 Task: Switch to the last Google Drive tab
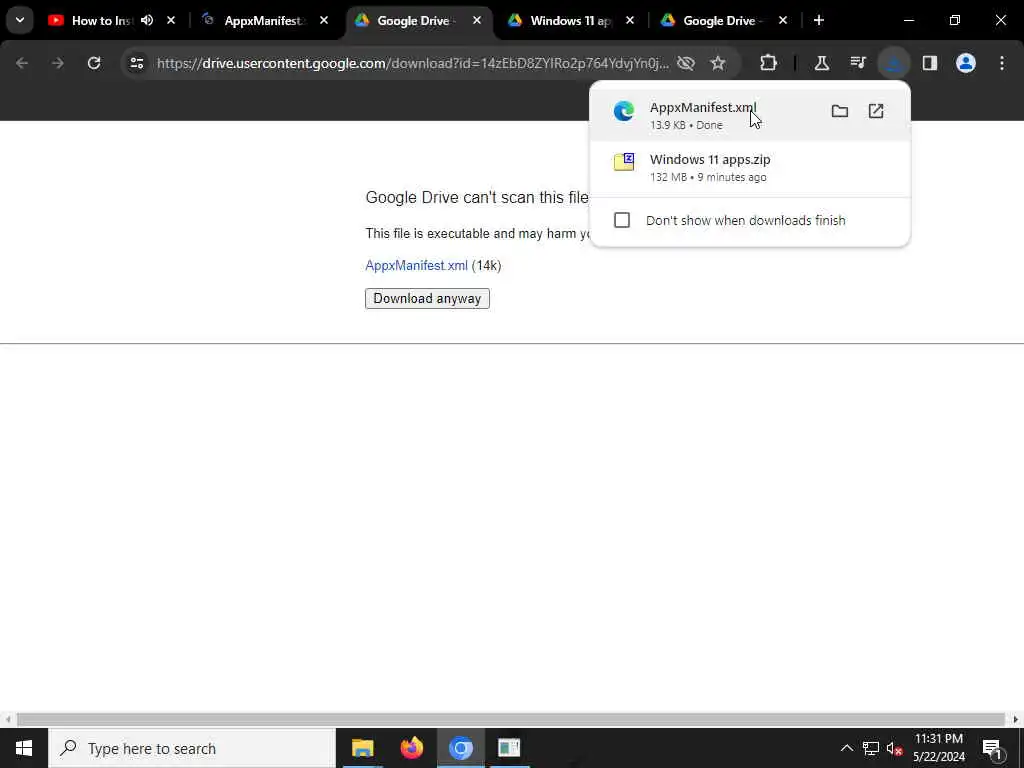[722, 20]
